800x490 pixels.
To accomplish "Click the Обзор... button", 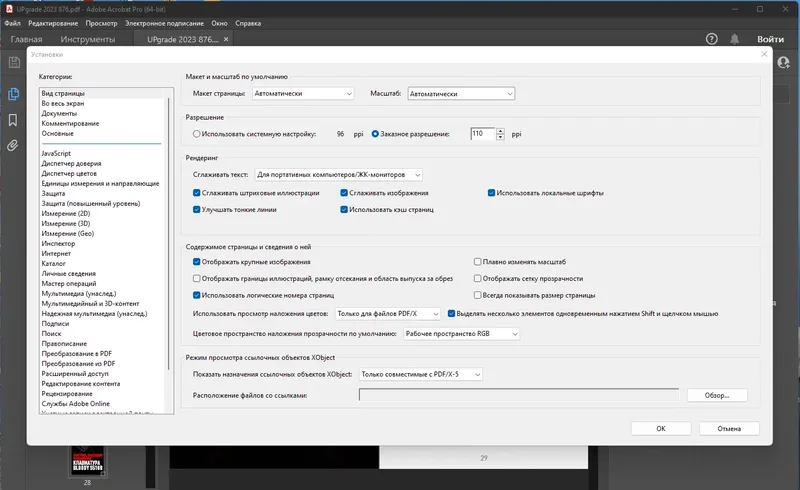I will tap(717, 395).
